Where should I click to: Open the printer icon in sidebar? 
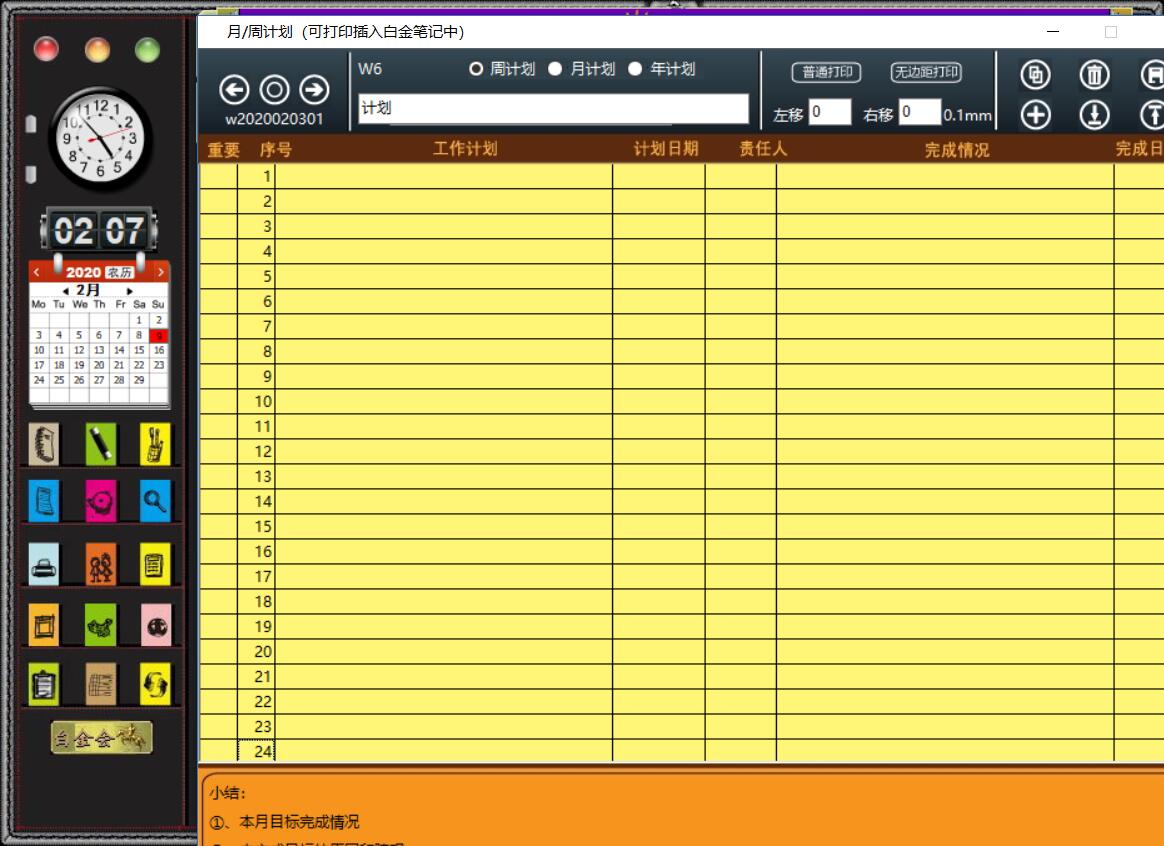coord(44,565)
